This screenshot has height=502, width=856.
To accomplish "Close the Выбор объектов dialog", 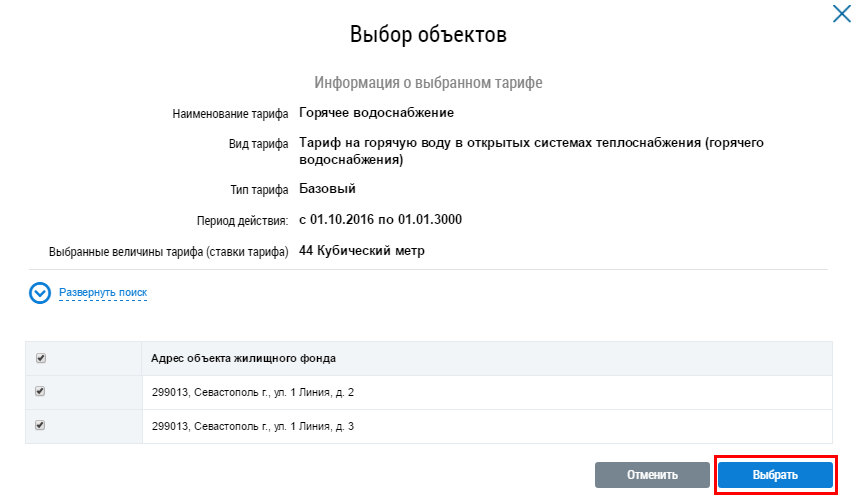I will point(841,14).
